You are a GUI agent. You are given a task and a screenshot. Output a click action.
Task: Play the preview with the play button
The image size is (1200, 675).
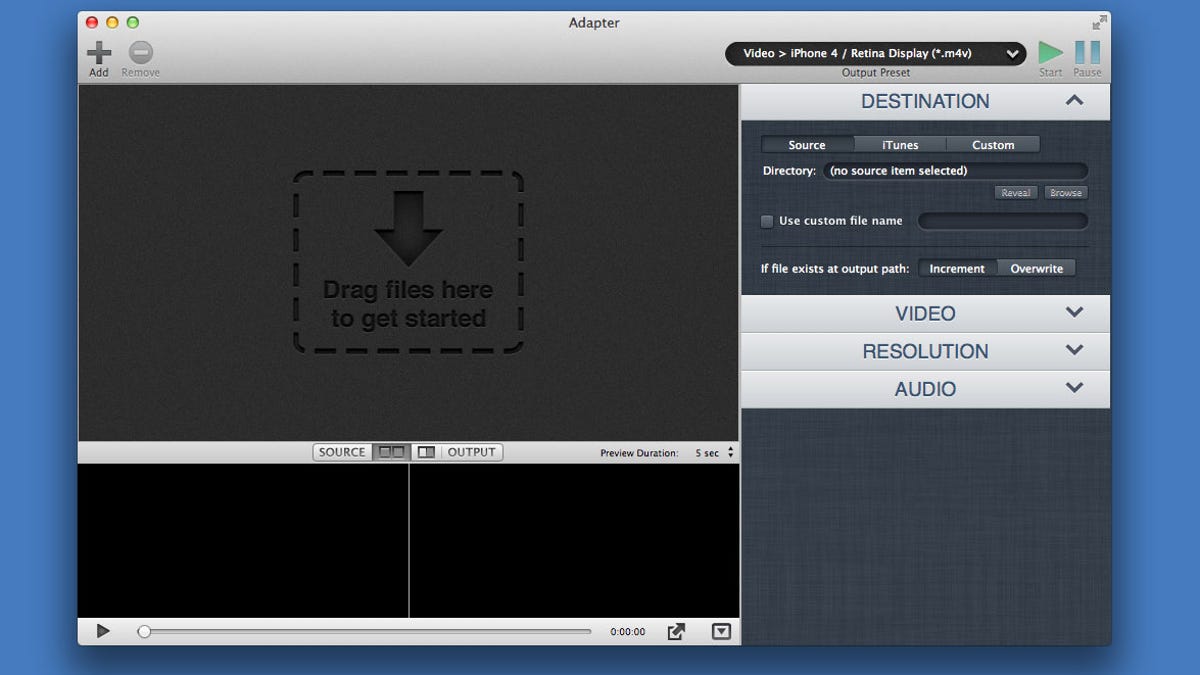(103, 631)
